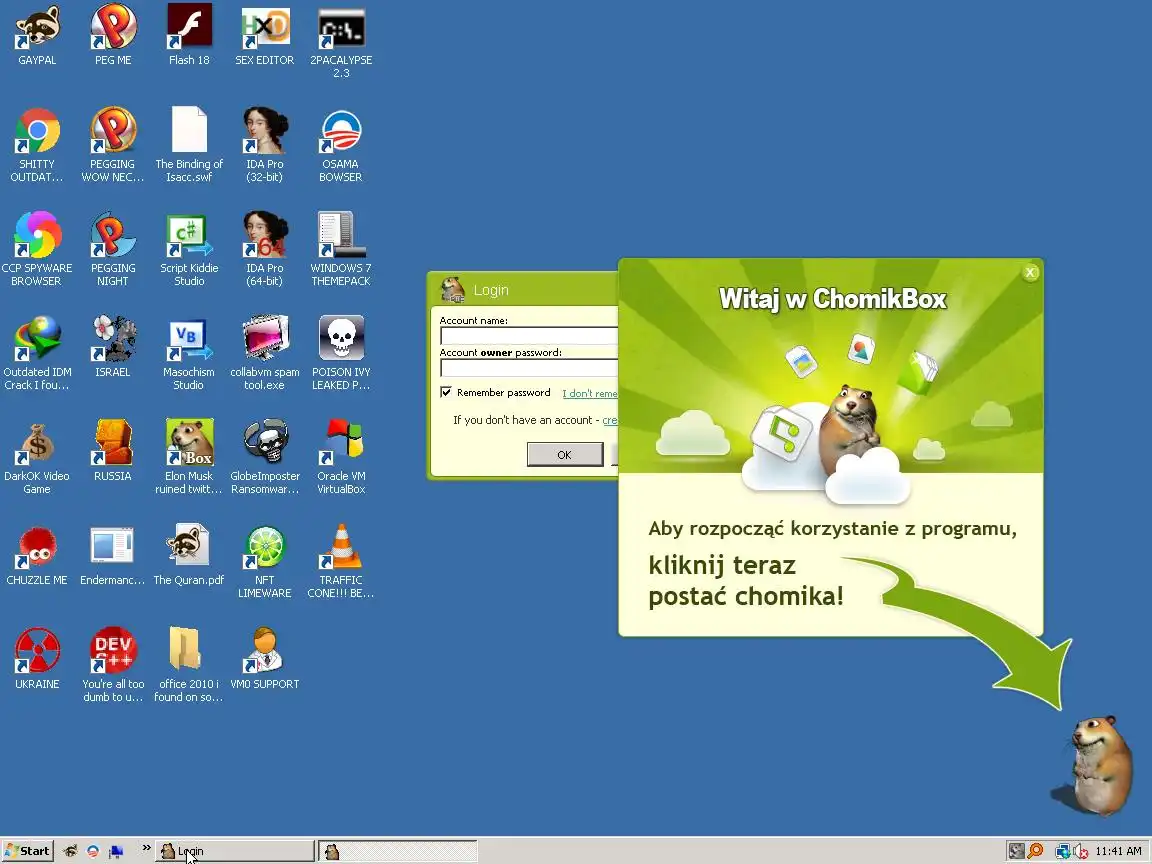This screenshot has width=1152, height=864.
Task: Open the NFT LIMEWARE shortcut
Action: 264,561
